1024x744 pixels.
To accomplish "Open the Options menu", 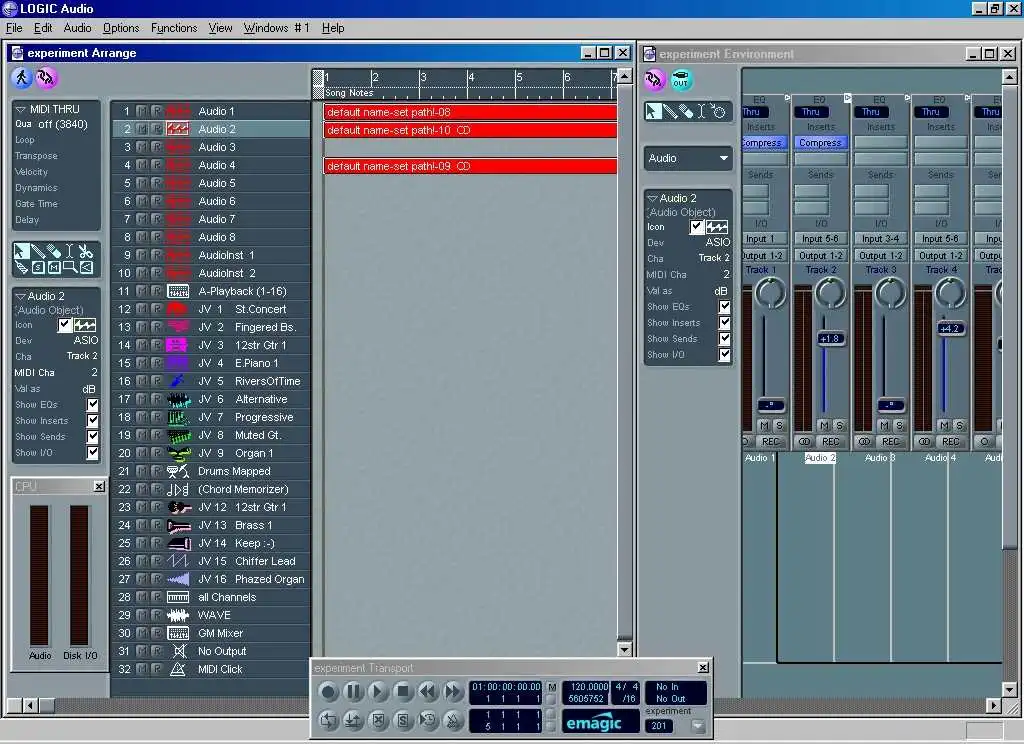I will pos(121,28).
